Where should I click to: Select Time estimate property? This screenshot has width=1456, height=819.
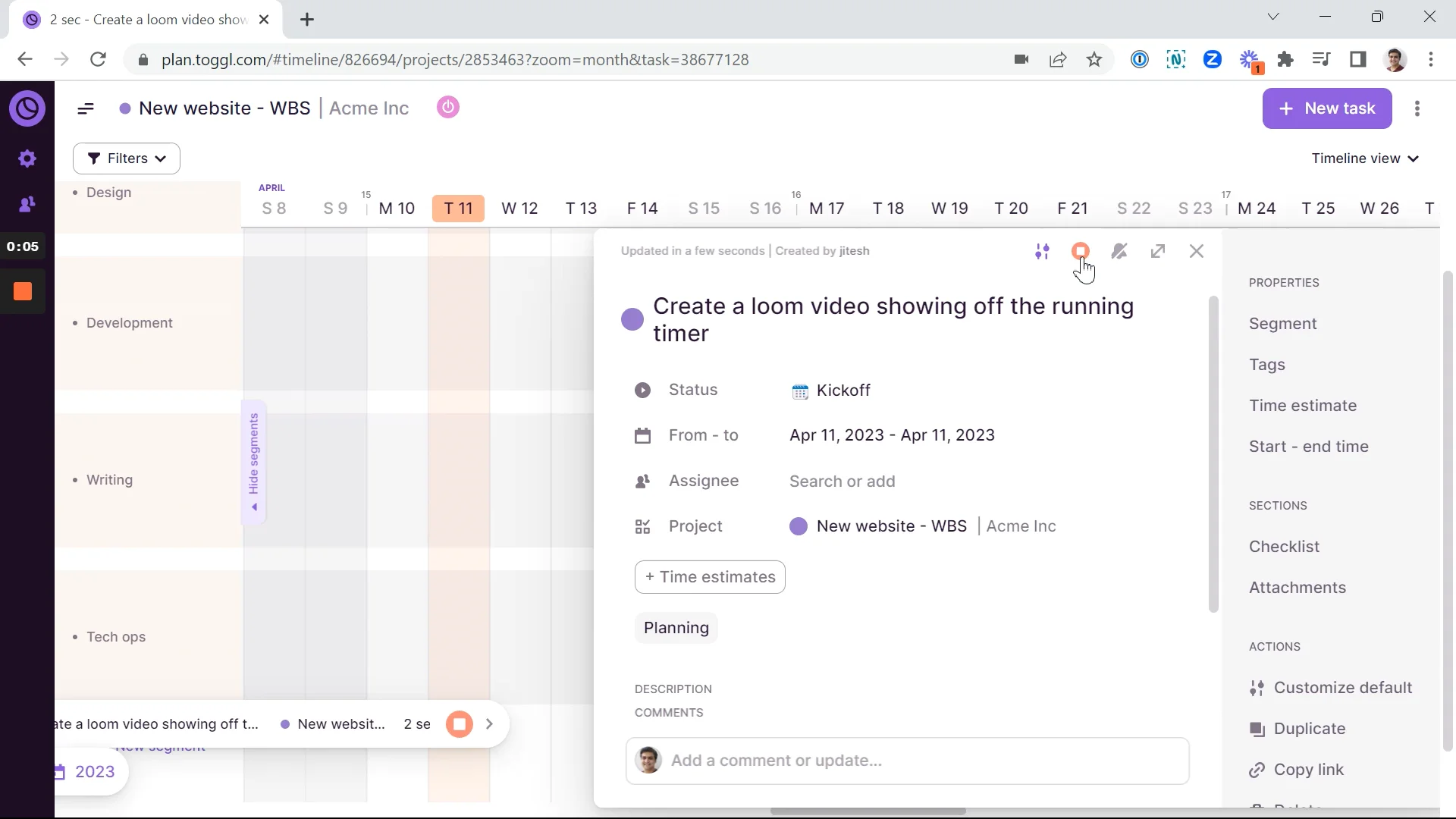(x=1303, y=406)
